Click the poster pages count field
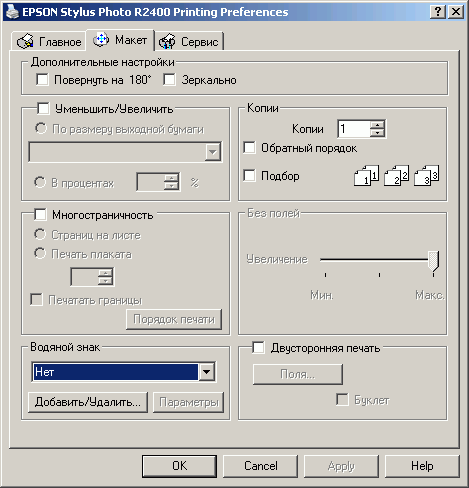This screenshot has height=488, width=469. pyautogui.click(x=85, y=277)
